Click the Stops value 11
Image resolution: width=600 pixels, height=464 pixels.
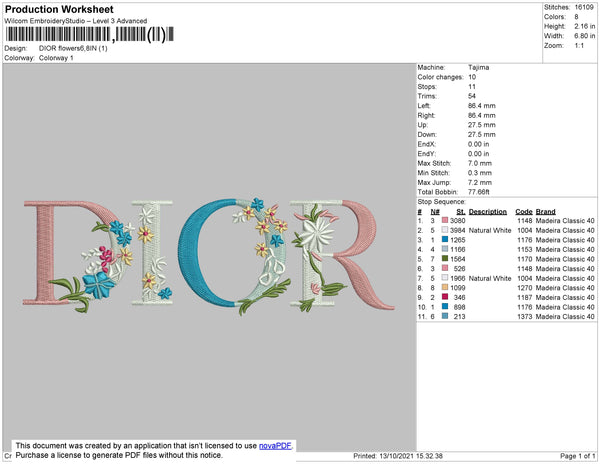pyautogui.click(x=472, y=86)
